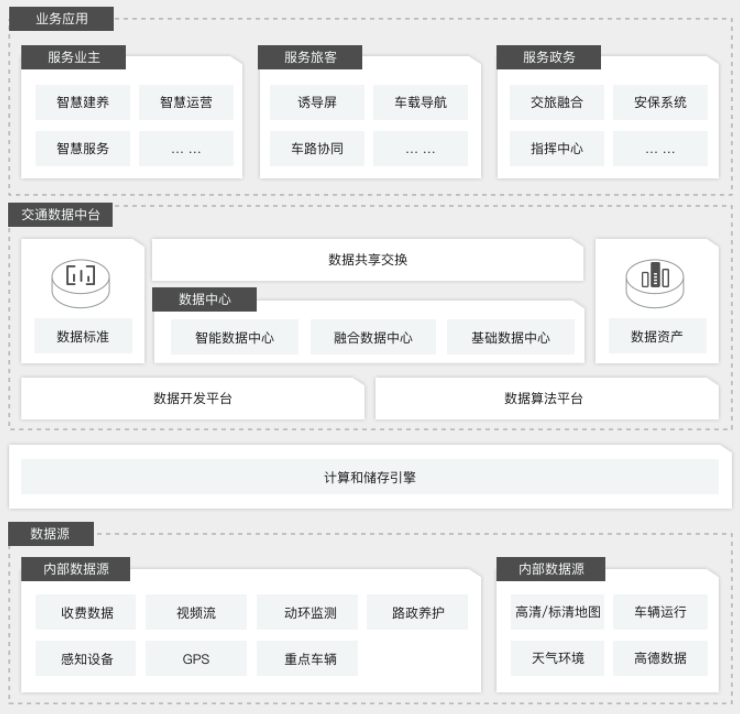Open the 基础数据中心 box
This screenshot has height=714, width=740.
pos(511,337)
